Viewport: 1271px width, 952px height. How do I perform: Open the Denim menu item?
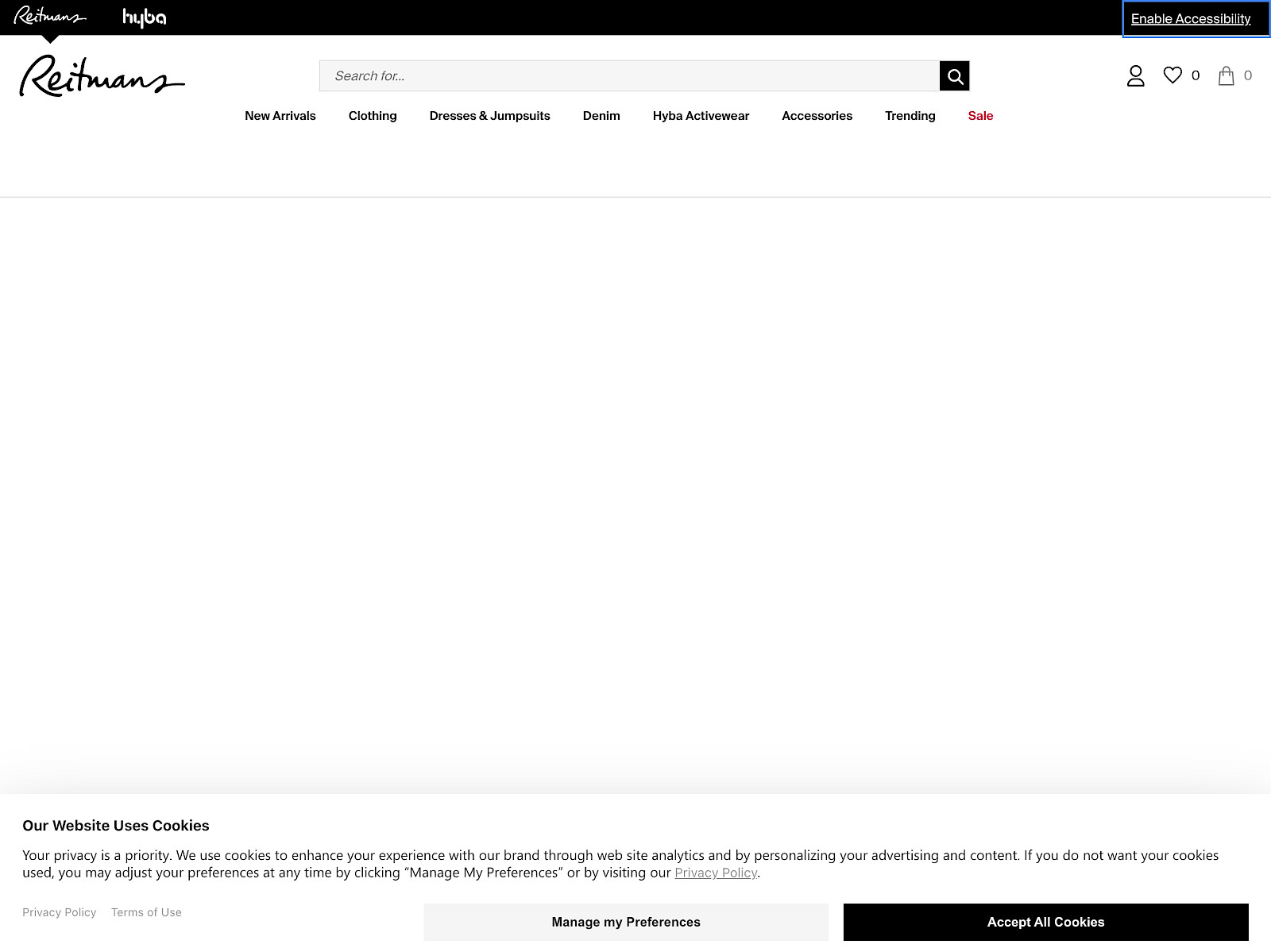[601, 115]
